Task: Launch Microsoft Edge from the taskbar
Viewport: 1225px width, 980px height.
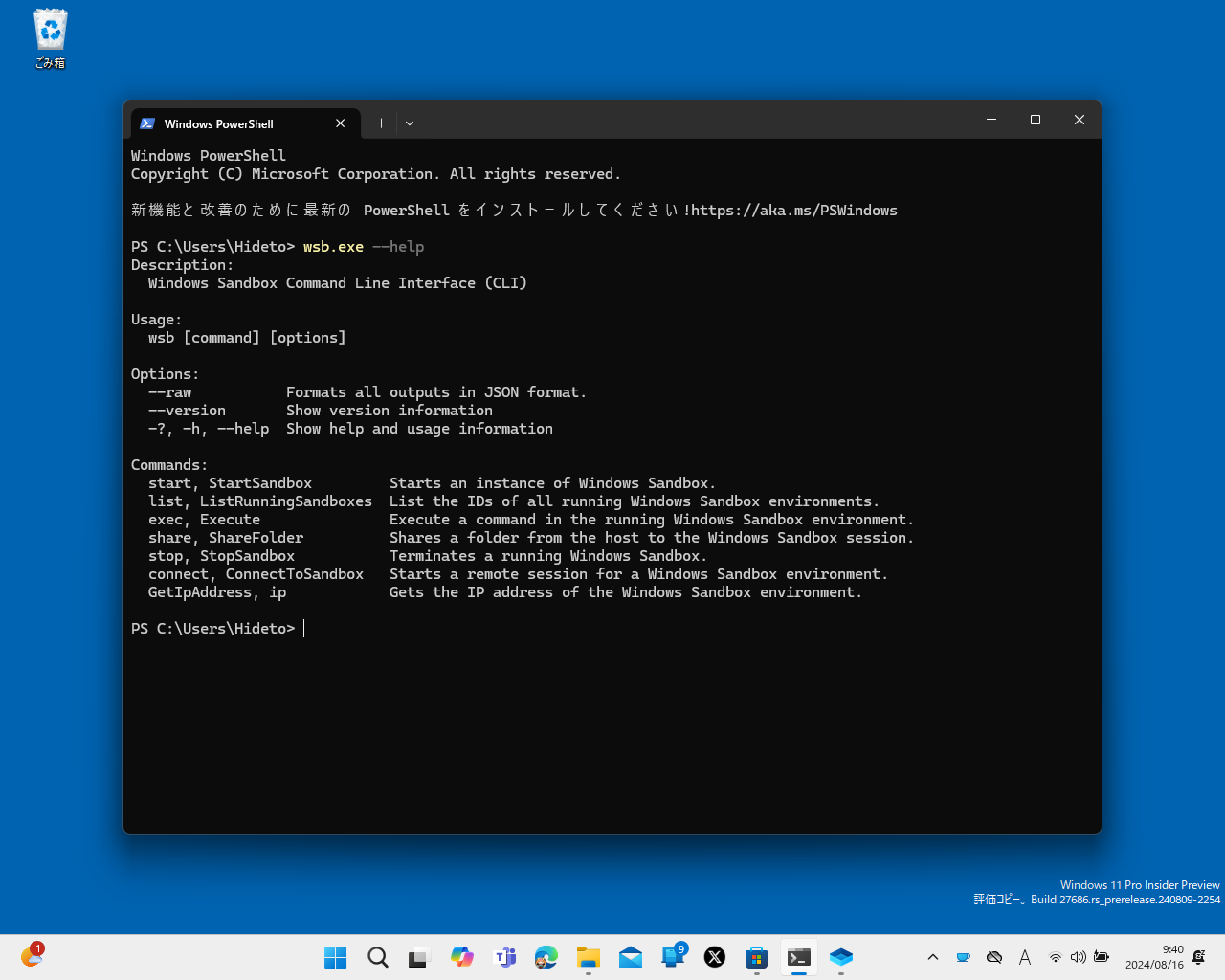Action: 546,957
